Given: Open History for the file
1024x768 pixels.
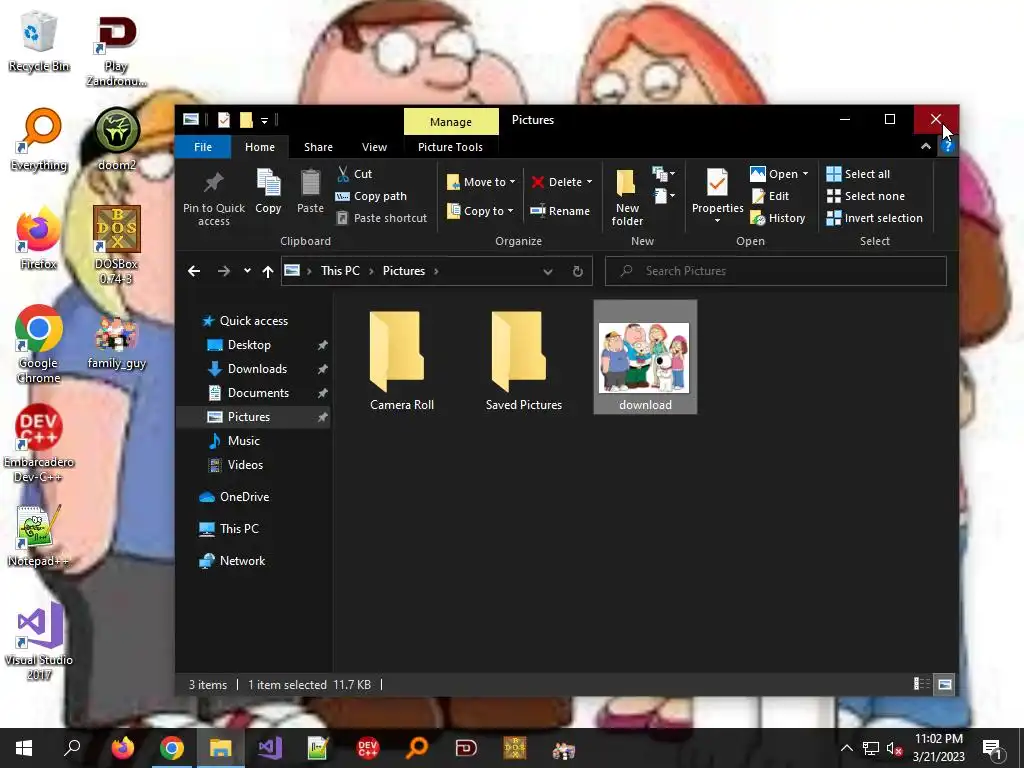Looking at the screenshot, I should tap(778, 218).
